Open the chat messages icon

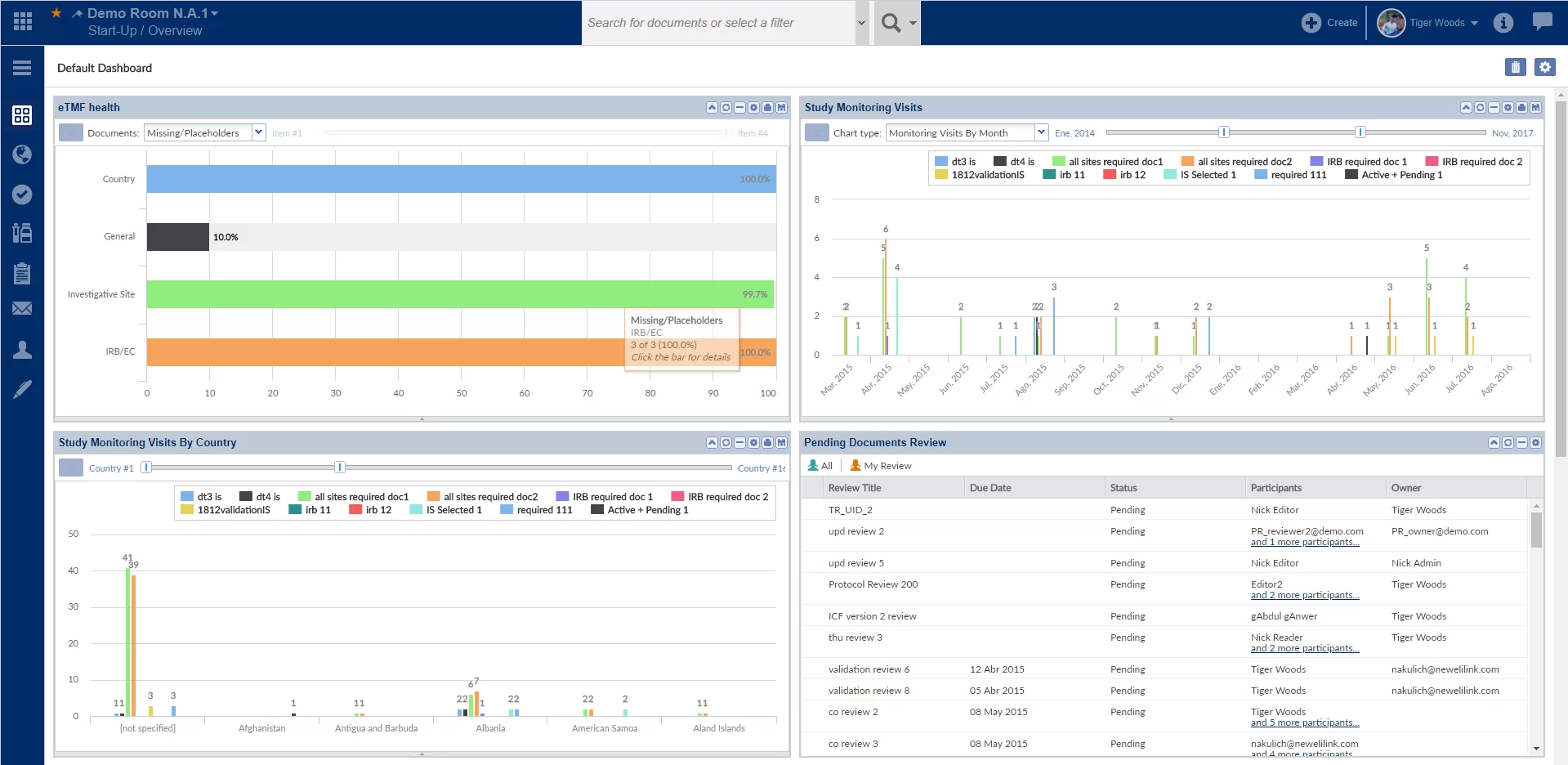[x=1542, y=21]
